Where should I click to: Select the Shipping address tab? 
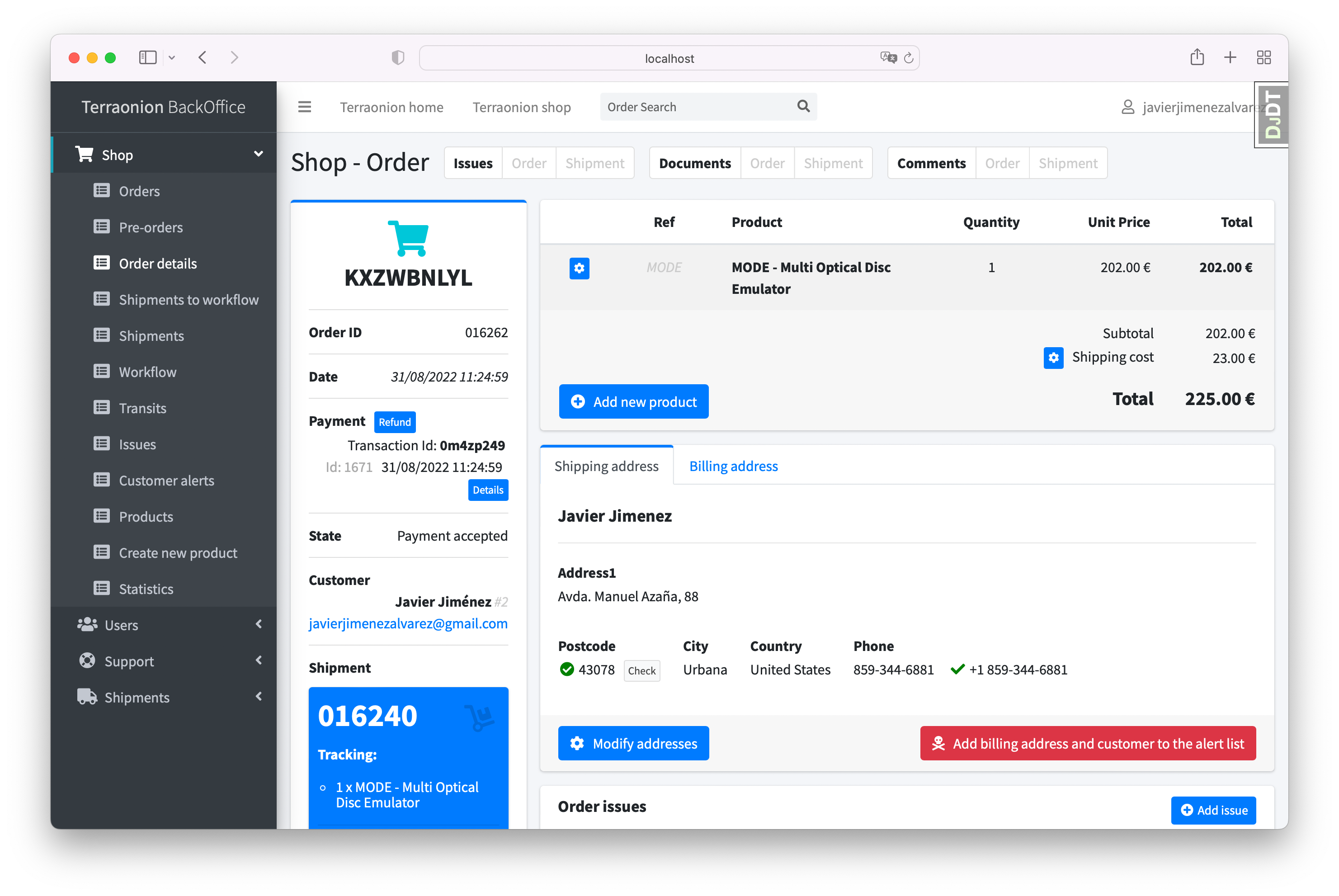click(x=607, y=466)
